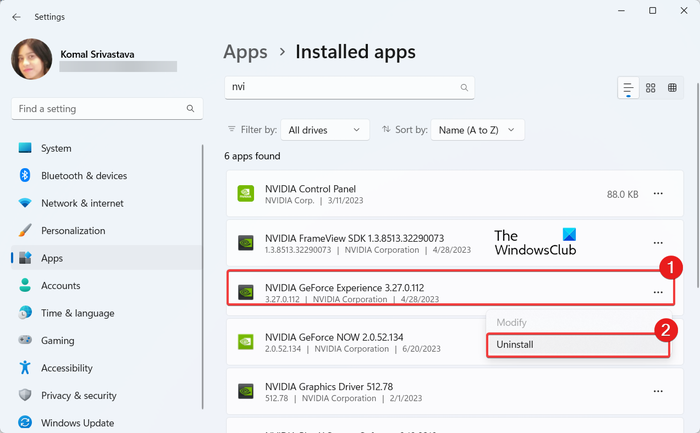The height and width of the screenshot is (433, 700).
Task: Click the search magnifier in apps search box
Action: coord(464,87)
